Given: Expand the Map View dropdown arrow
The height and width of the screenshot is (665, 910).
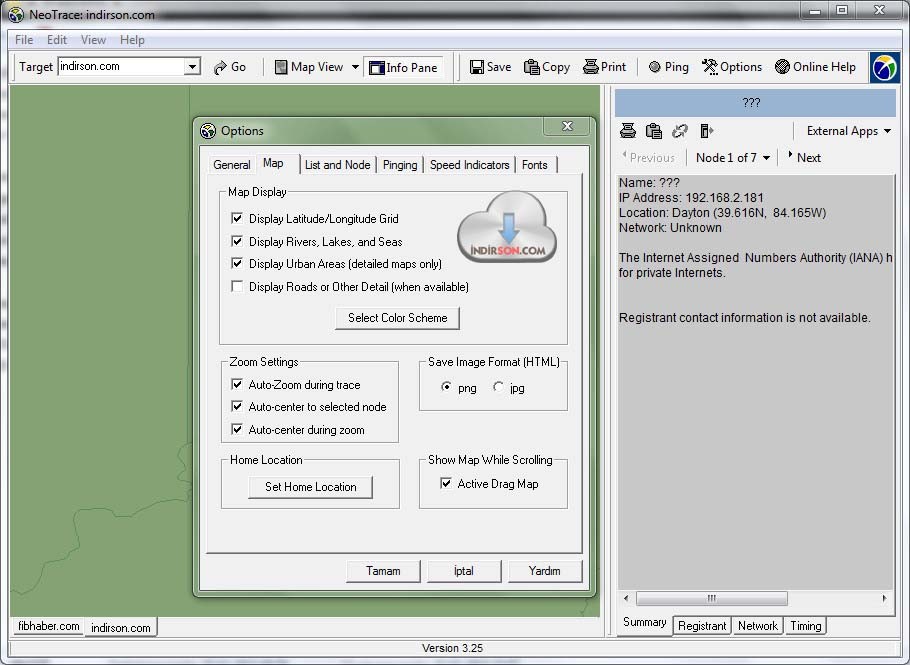Looking at the screenshot, I should 355,67.
